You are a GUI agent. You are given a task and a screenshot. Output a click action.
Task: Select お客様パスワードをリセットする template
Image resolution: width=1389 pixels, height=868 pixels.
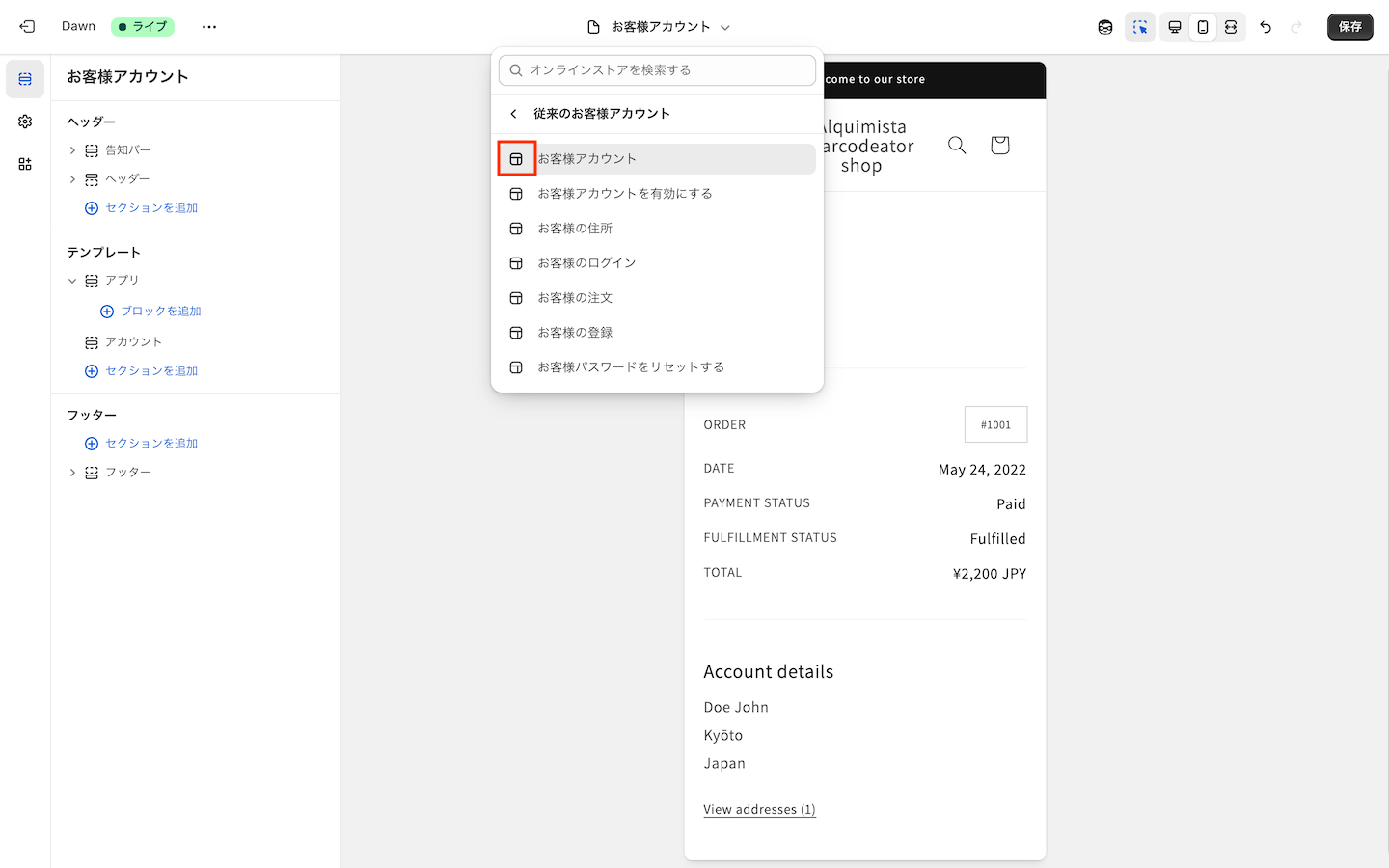coord(630,367)
